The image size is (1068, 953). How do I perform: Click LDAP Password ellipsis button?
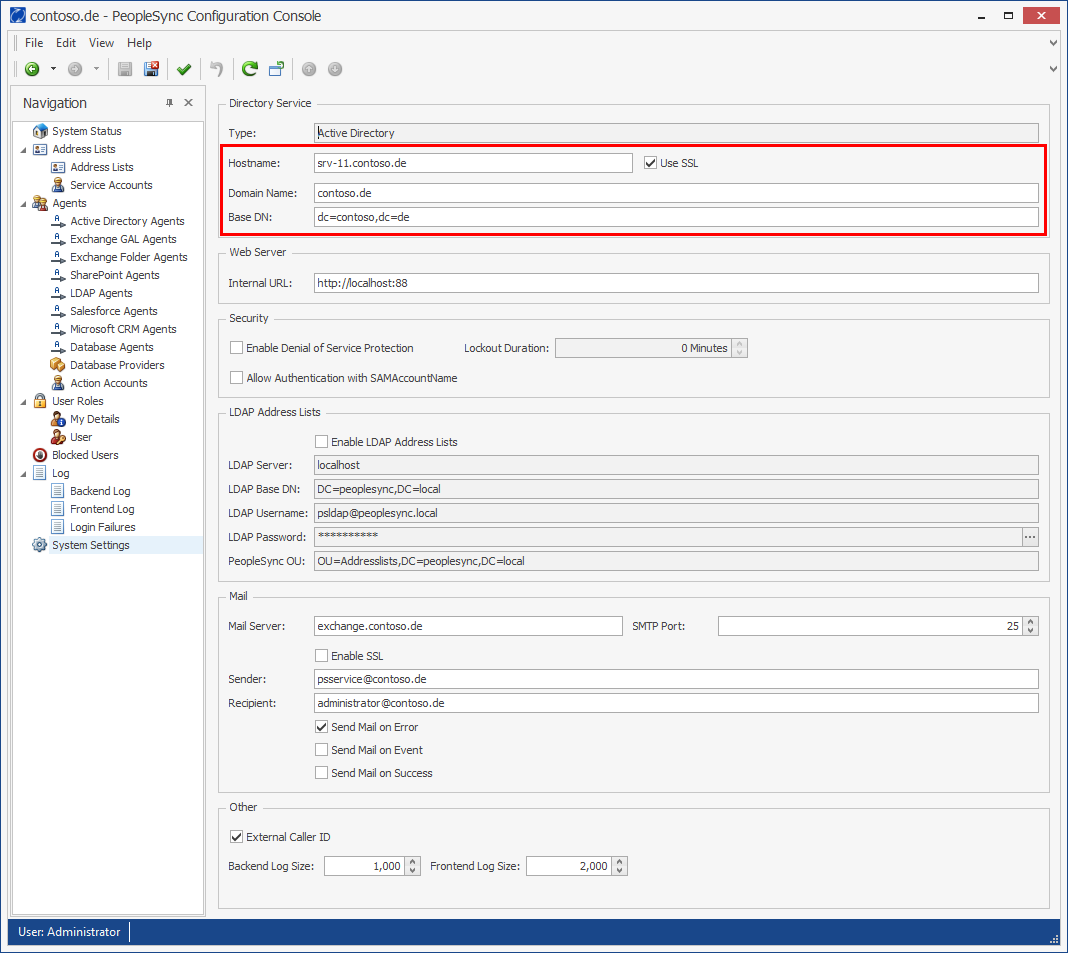click(x=1030, y=537)
